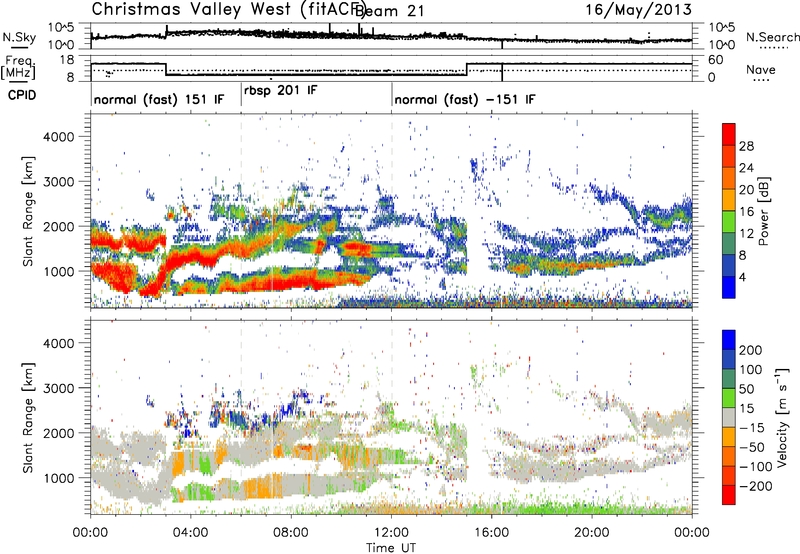Viewport: 800px width, 554px height.
Task: Click the 200 label on the Velocity colorbar
Action: tap(751, 350)
